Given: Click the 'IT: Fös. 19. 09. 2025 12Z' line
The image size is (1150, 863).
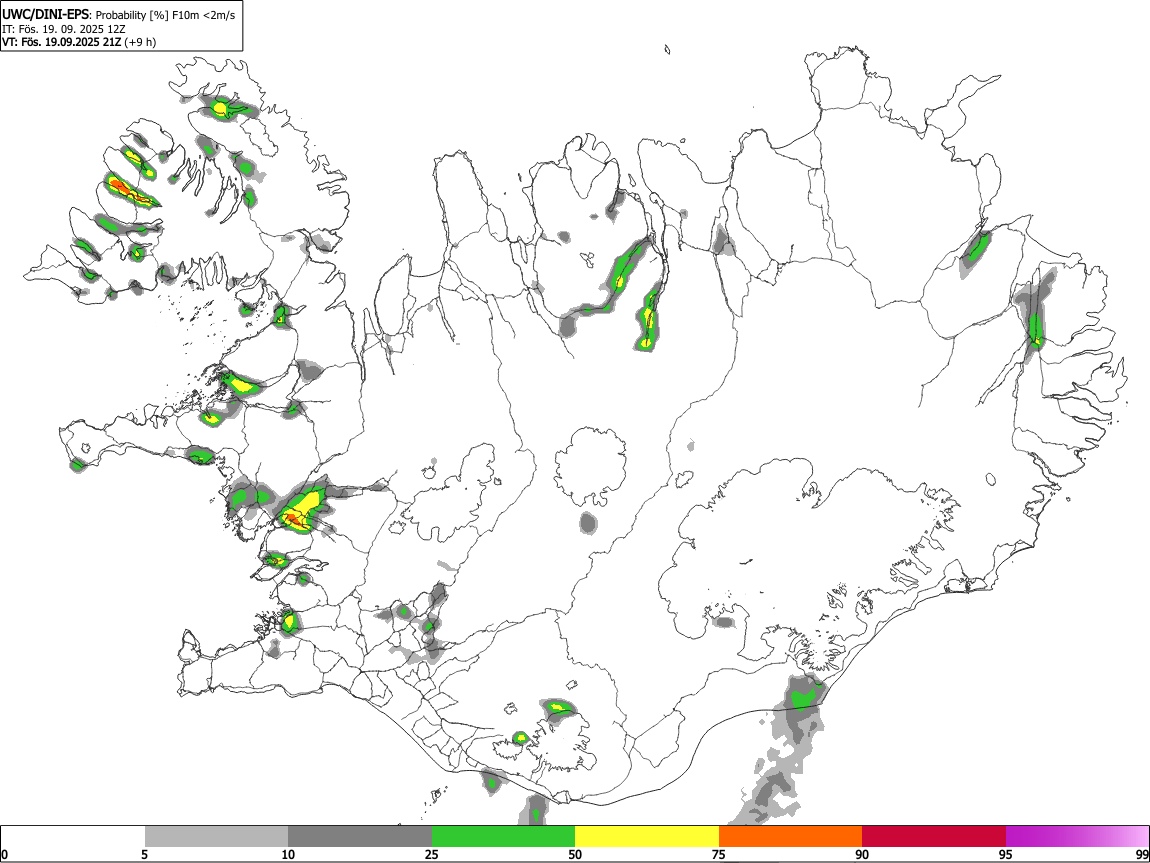Looking at the screenshot, I should click(x=64, y=29).
